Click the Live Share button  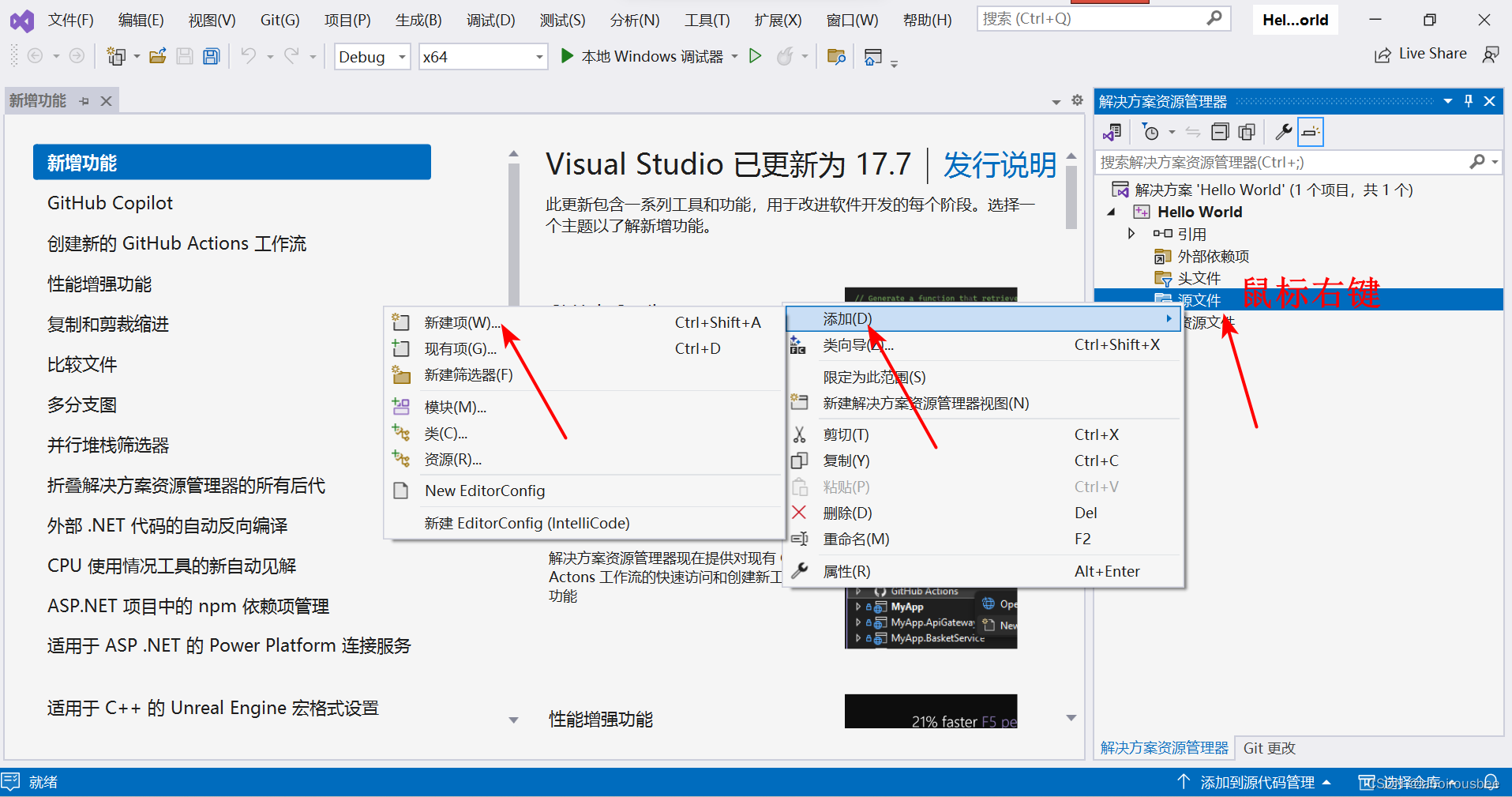click(x=1421, y=54)
